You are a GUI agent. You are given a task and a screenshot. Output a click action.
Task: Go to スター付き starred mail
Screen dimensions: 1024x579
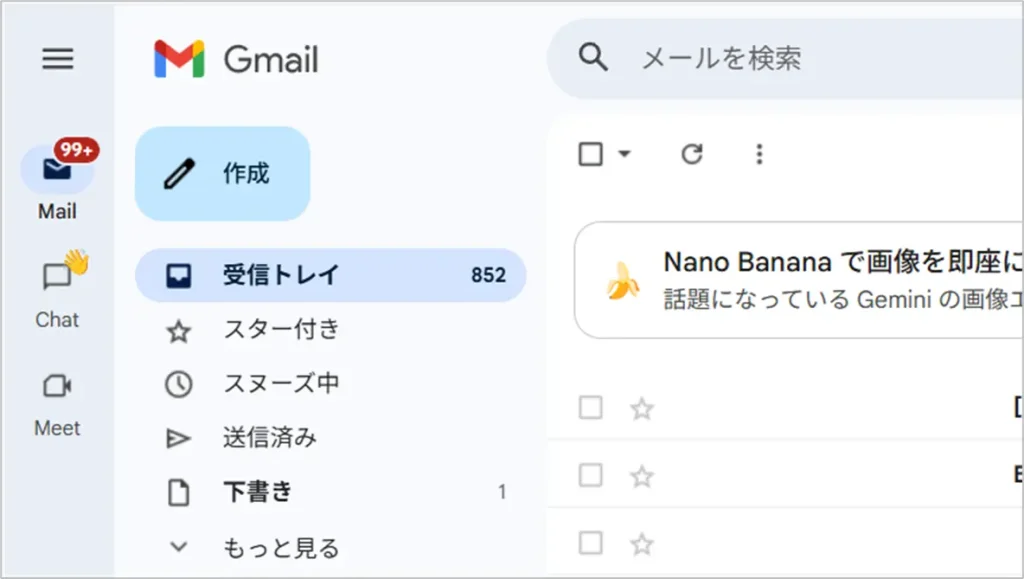[281, 329]
